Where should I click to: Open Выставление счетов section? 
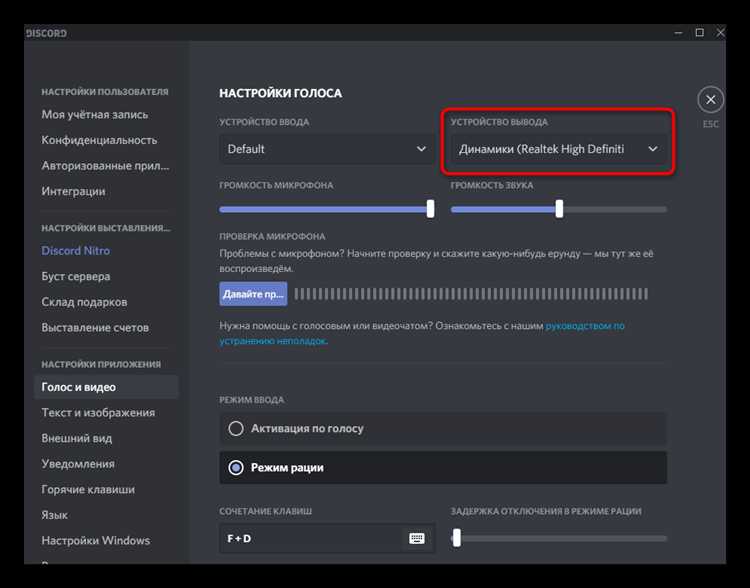click(x=95, y=328)
